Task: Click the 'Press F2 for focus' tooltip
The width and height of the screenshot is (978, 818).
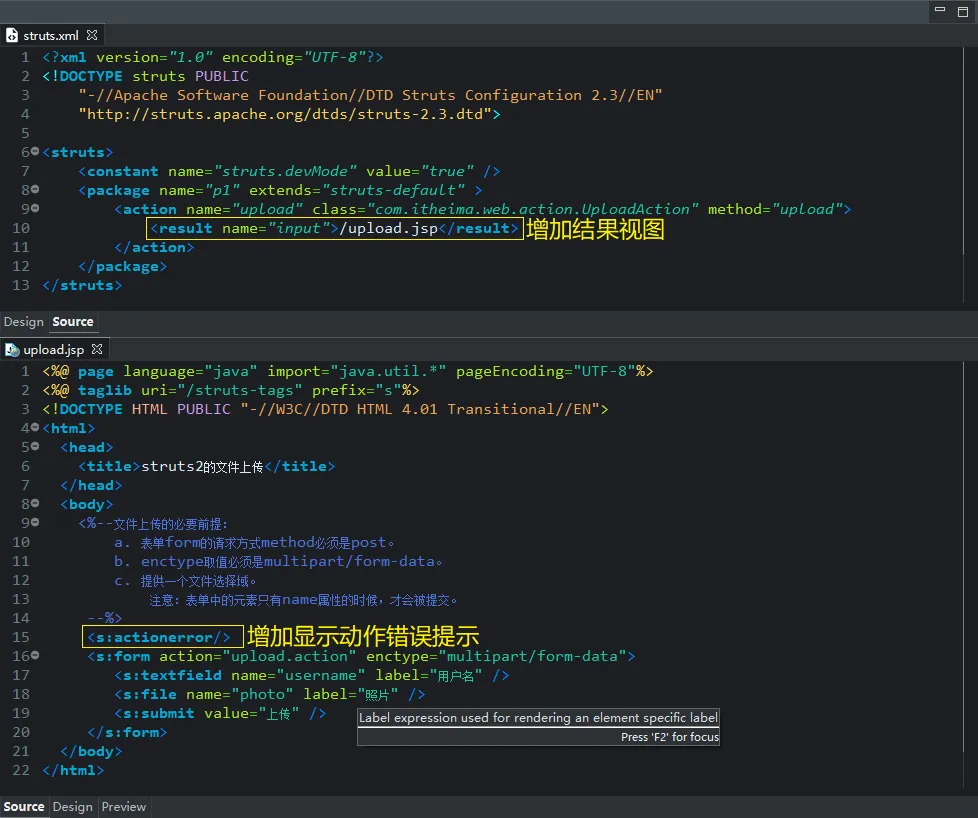Action: click(x=669, y=737)
